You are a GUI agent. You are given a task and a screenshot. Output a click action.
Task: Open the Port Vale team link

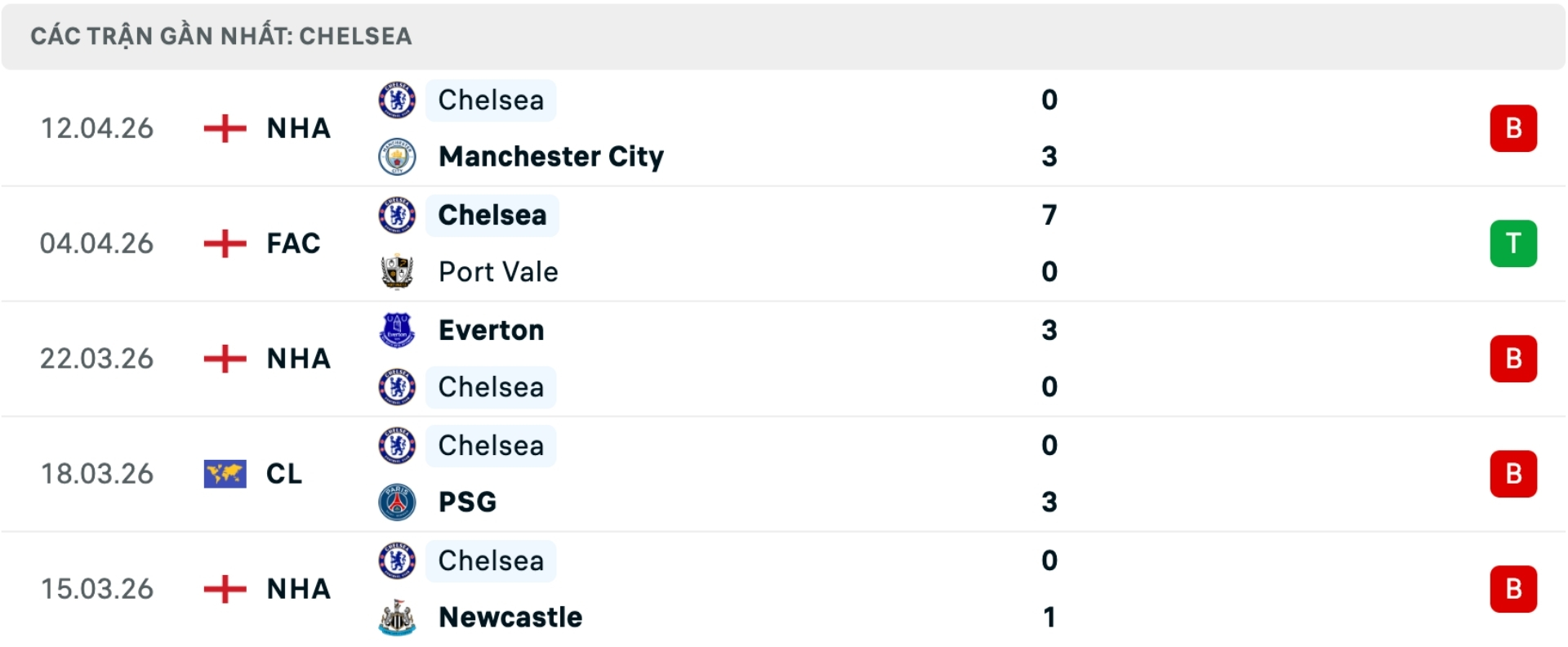coord(498,271)
